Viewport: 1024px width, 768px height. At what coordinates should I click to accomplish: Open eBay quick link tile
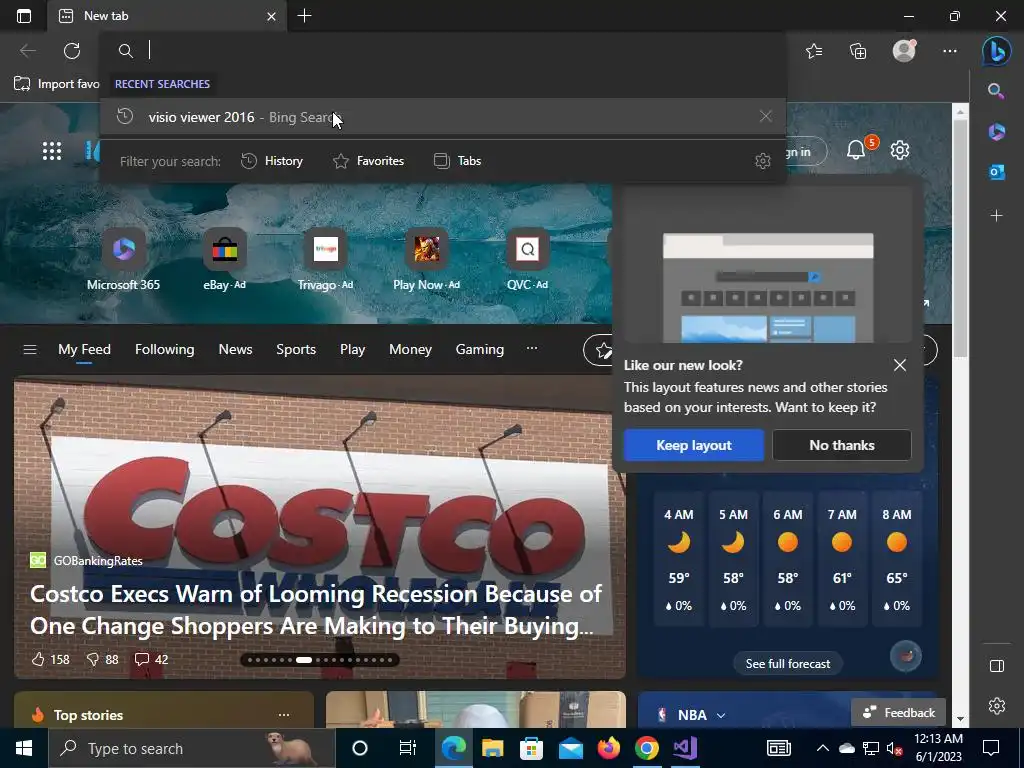225,259
